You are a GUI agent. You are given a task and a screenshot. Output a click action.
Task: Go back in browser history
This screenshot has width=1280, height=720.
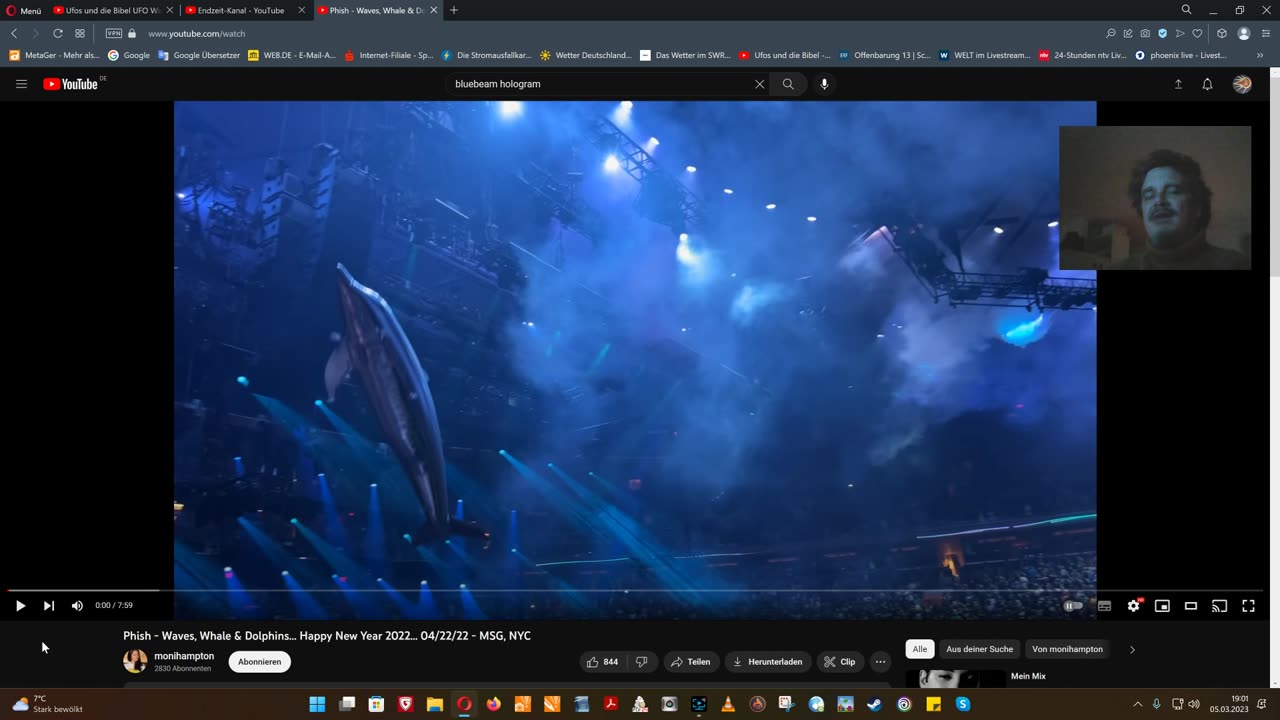click(x=14, y=33)
